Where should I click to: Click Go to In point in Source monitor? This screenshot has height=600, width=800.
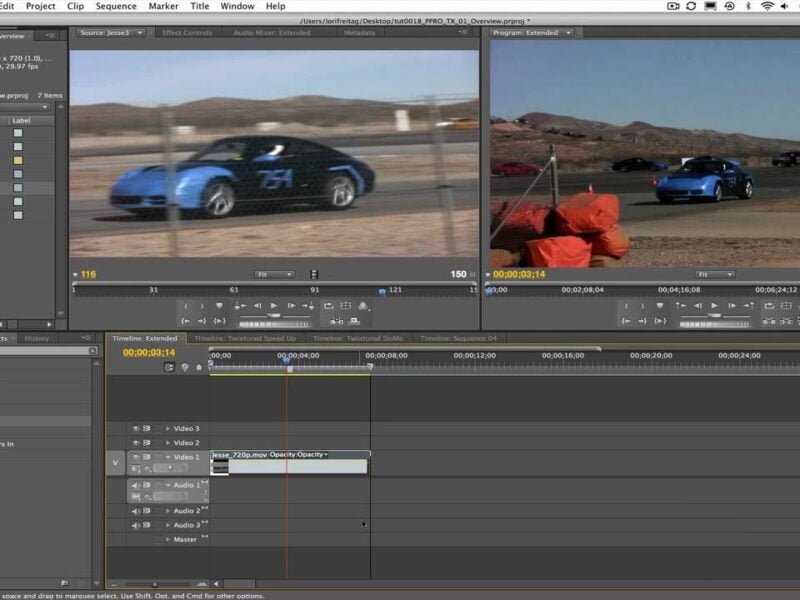pos(185,321)
